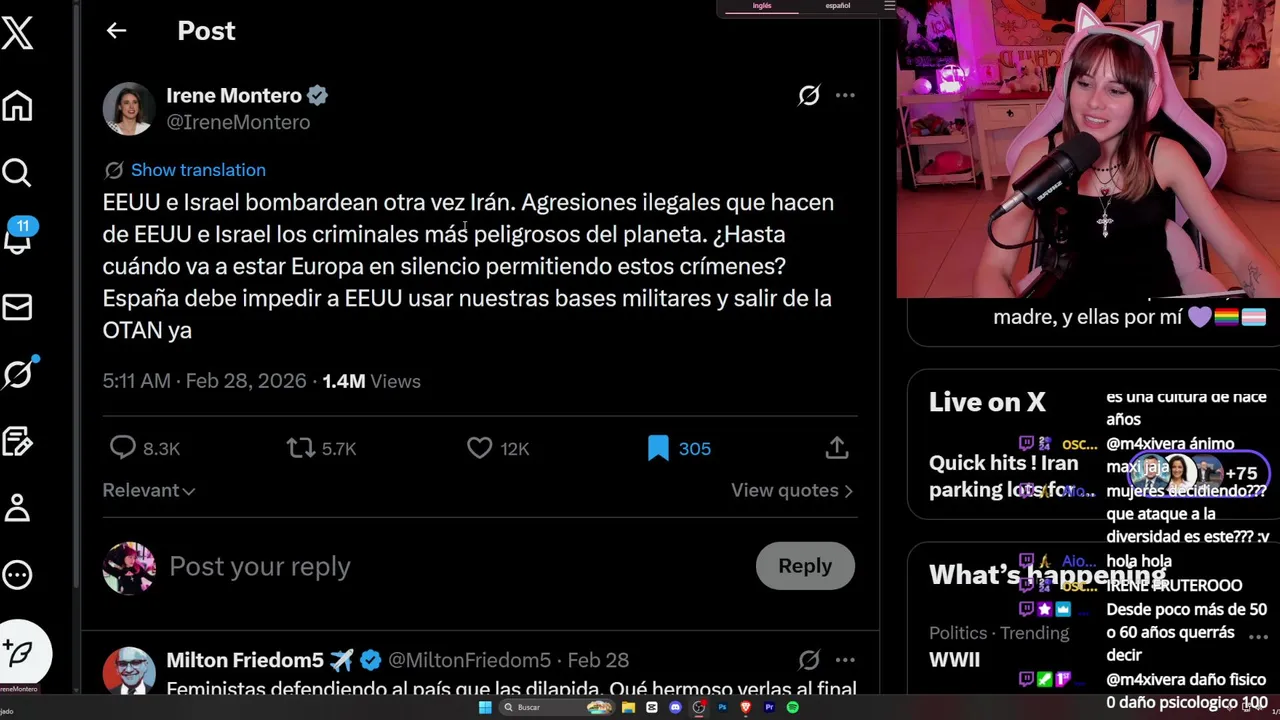Viewport: 1280px width, 720px height.
Task: Go to X Home via house icon
Action: coord(17,105)
